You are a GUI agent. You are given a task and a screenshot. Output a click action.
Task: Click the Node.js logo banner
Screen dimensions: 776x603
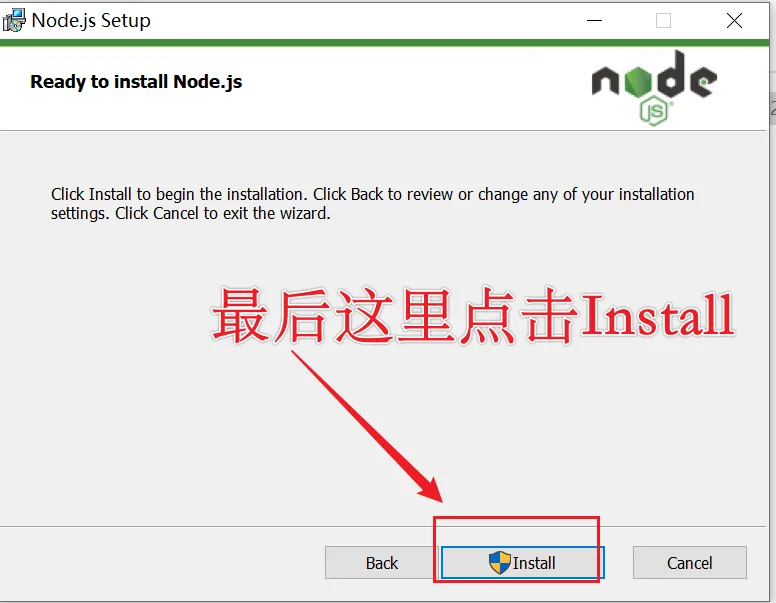point(654,88)
